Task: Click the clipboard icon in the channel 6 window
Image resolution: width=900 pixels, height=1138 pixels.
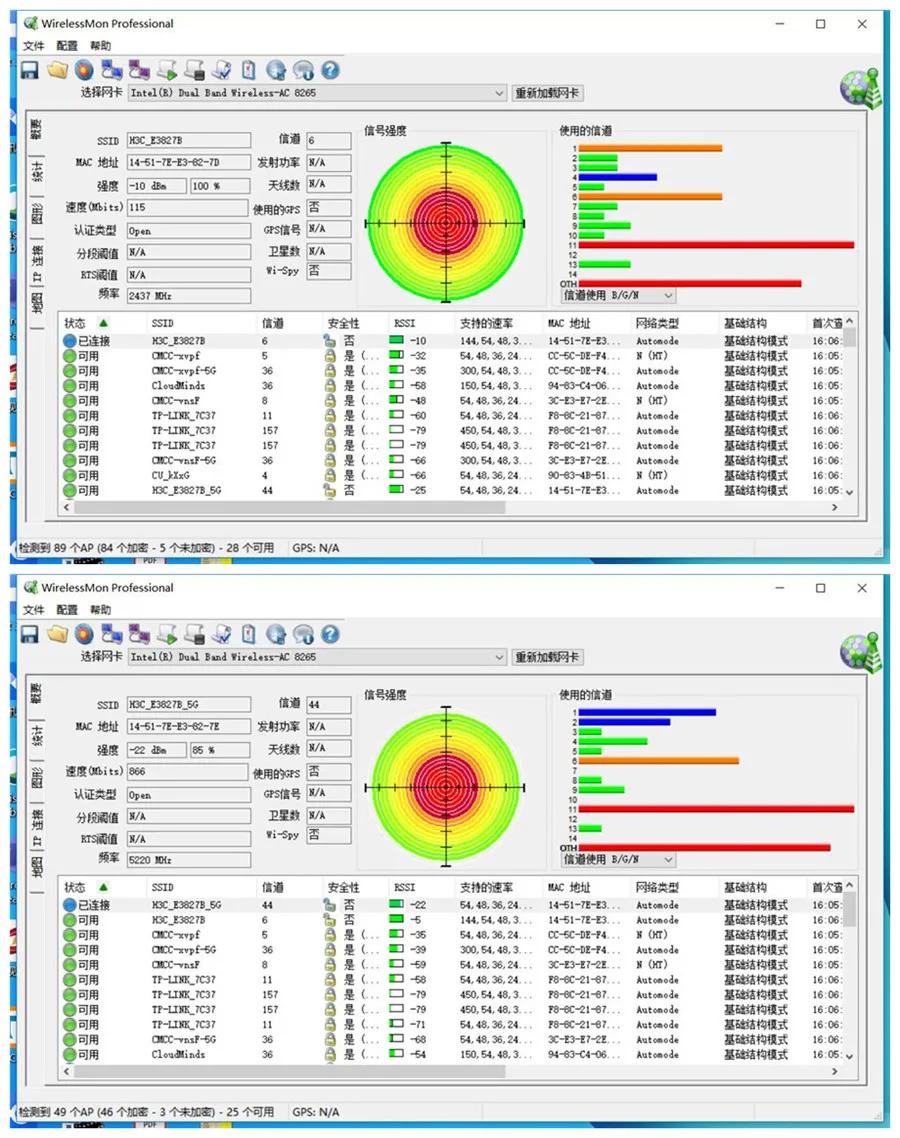Action: click(248, 70)
